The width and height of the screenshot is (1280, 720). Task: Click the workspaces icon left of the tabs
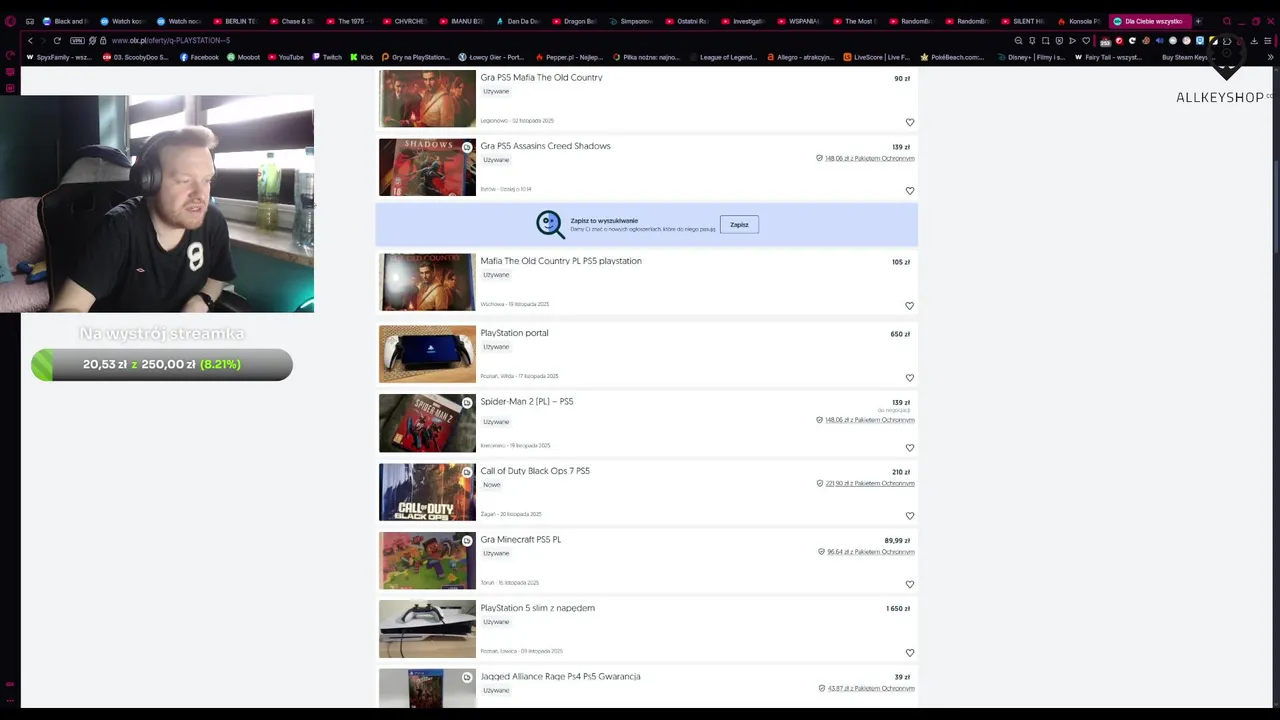click(30, 21)
